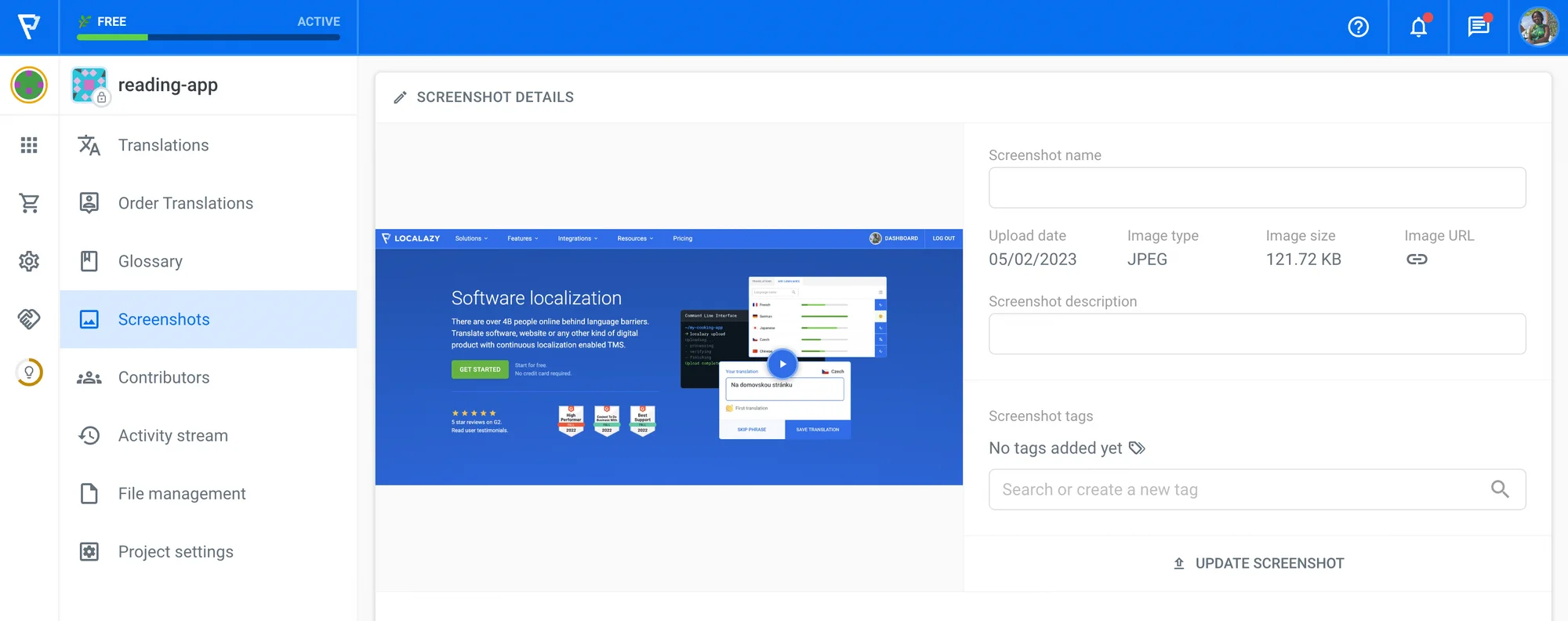The width and height of the screenshot is (1568, 621).
Task: Click the Screenshot name input field
Action: coord(1257,188)
